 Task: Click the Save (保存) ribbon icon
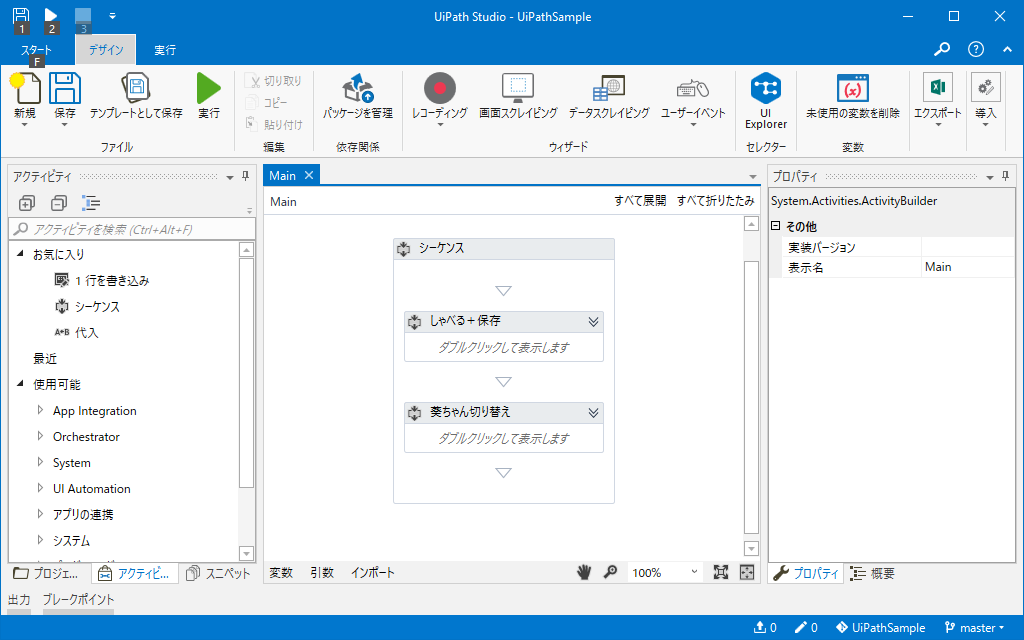coord(65,89)
